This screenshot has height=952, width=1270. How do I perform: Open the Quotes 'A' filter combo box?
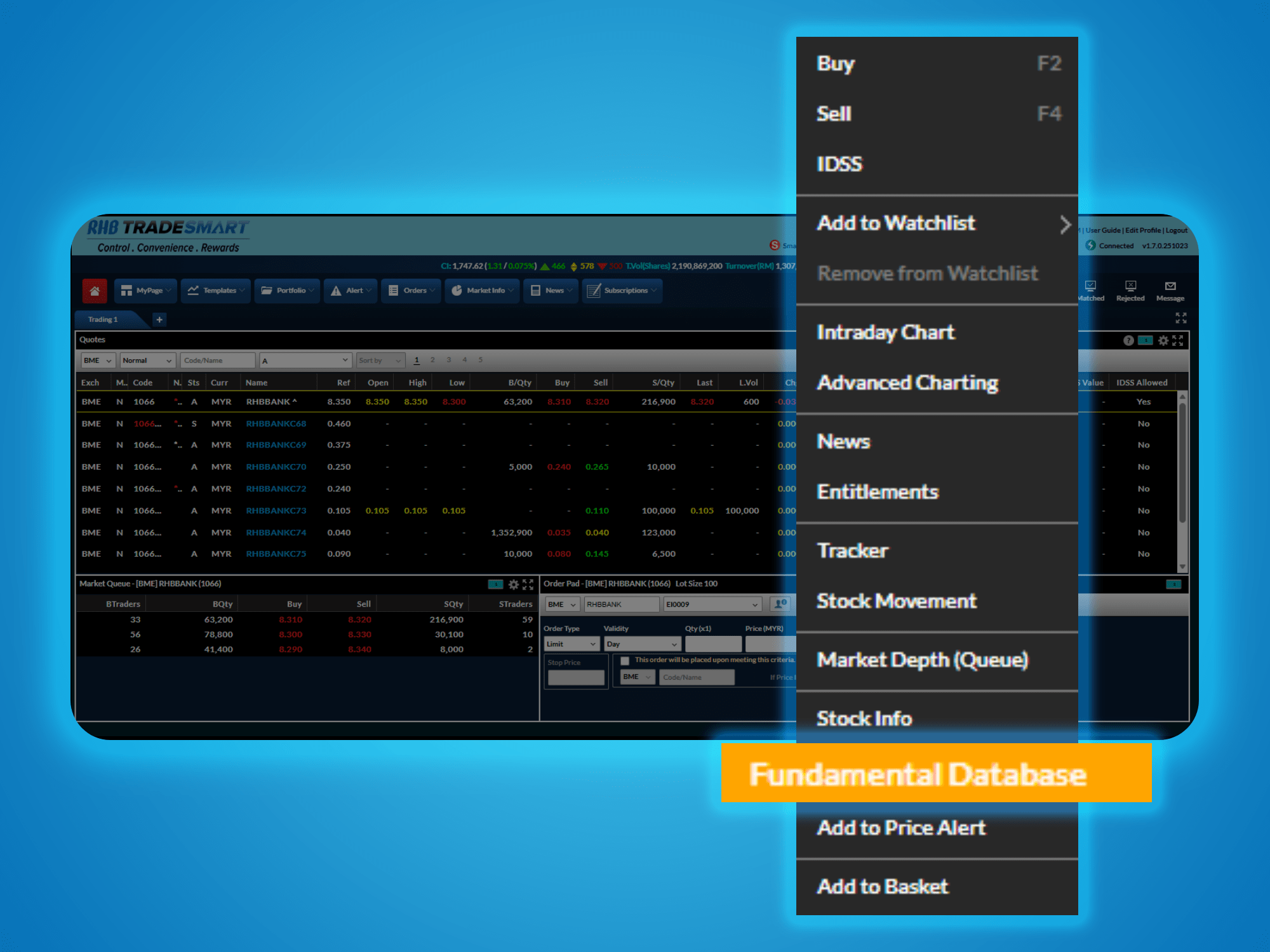305,360
